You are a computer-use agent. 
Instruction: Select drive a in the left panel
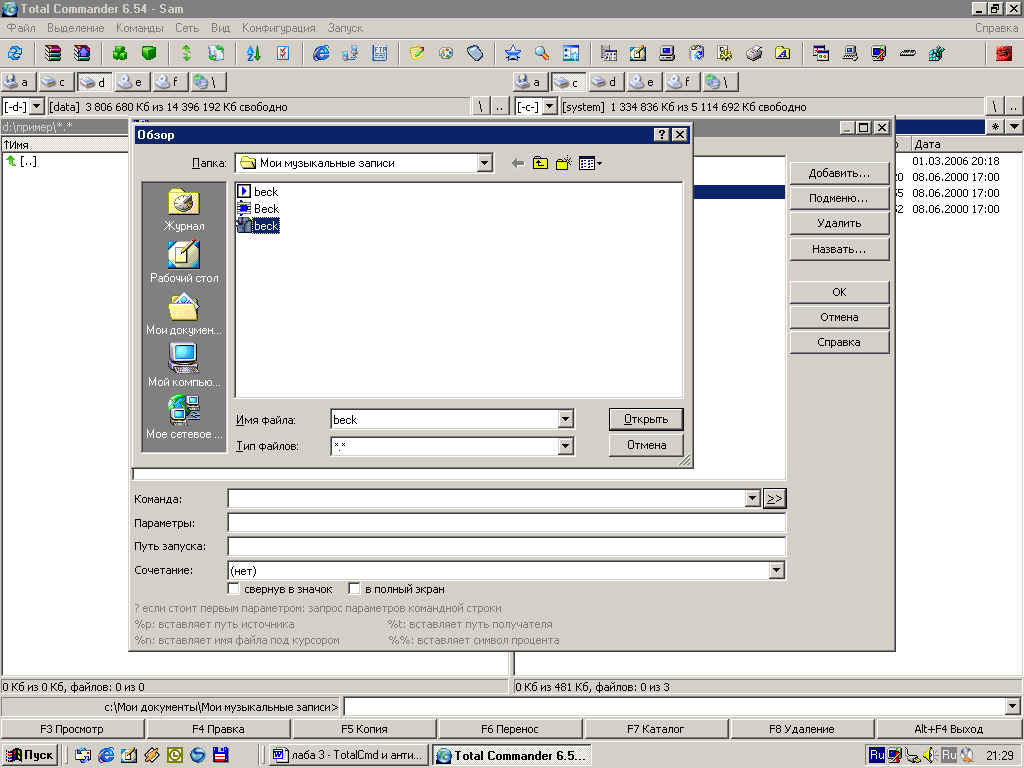[17, 82]
